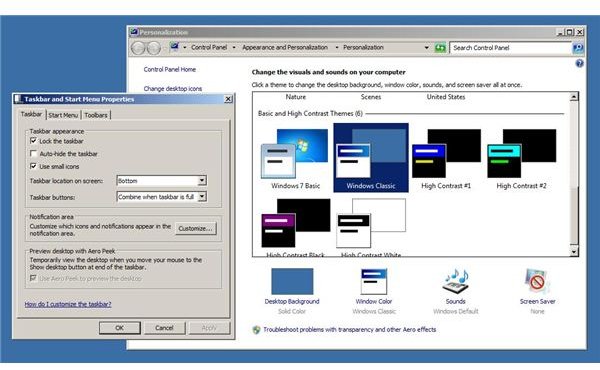Expand the arrow after Appearance and Personalization breadcrumb
Viewport: 600px width, 370px height.
337,47
